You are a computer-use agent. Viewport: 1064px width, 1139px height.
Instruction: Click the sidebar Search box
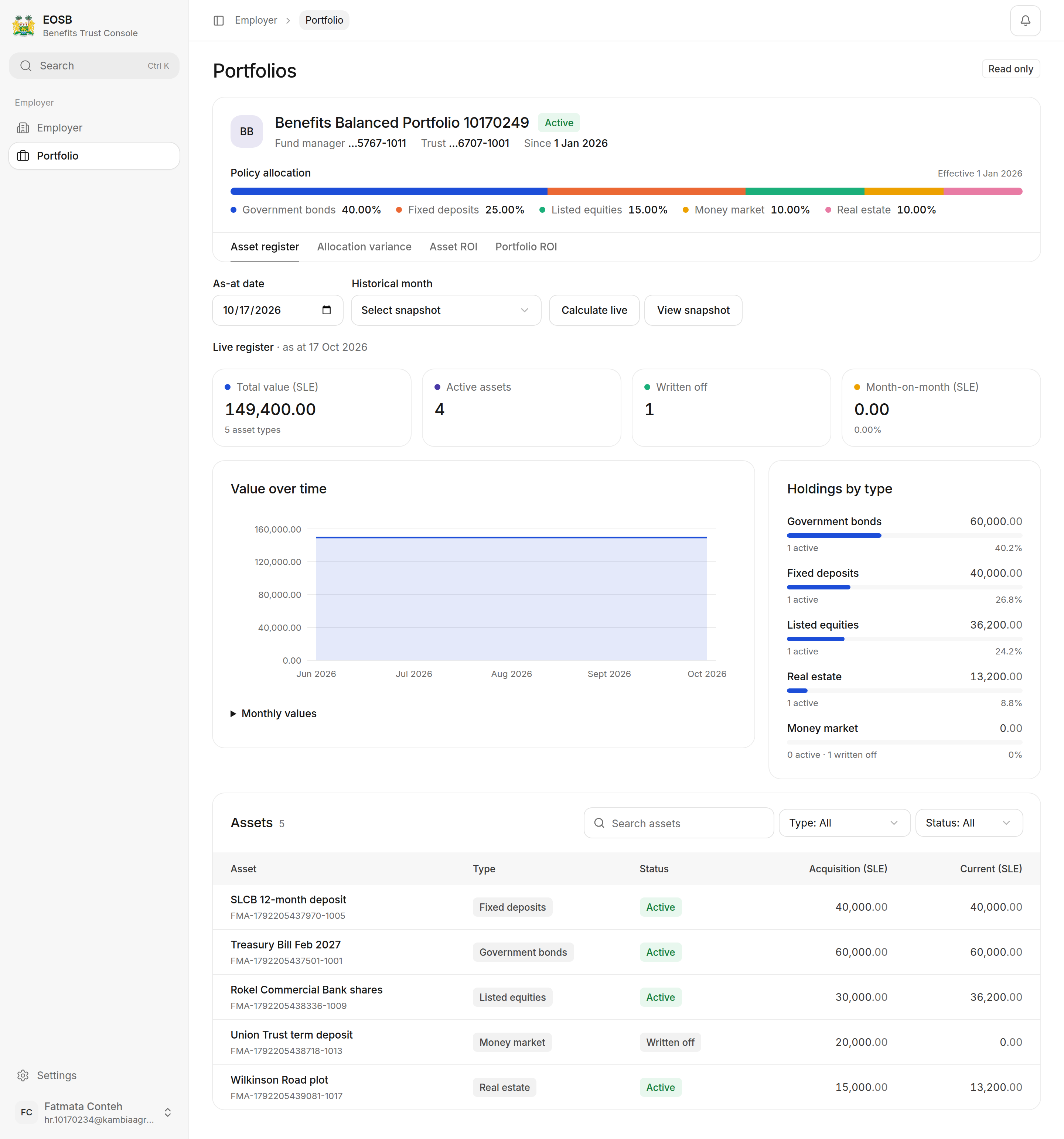coord(94,66)
